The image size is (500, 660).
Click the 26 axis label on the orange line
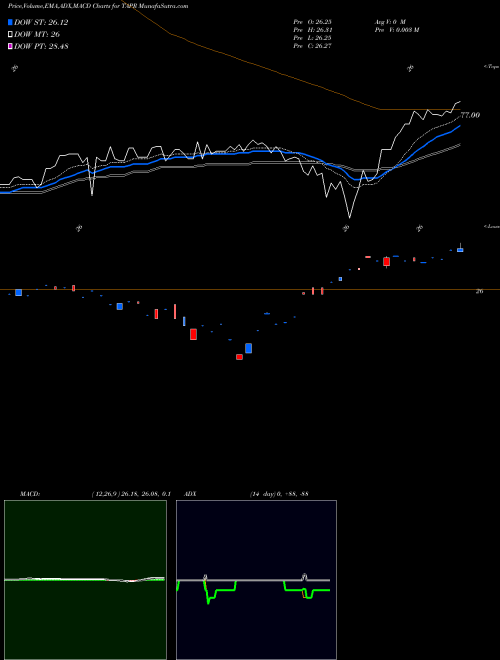[479, 291]
